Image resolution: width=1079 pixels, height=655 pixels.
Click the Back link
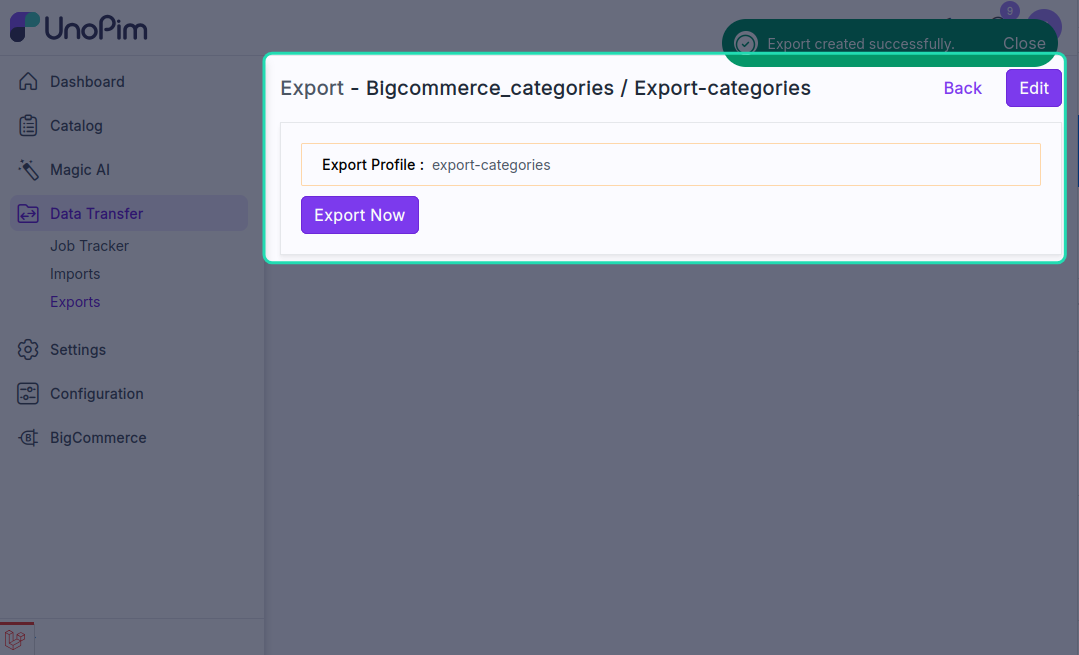[962, 88]
